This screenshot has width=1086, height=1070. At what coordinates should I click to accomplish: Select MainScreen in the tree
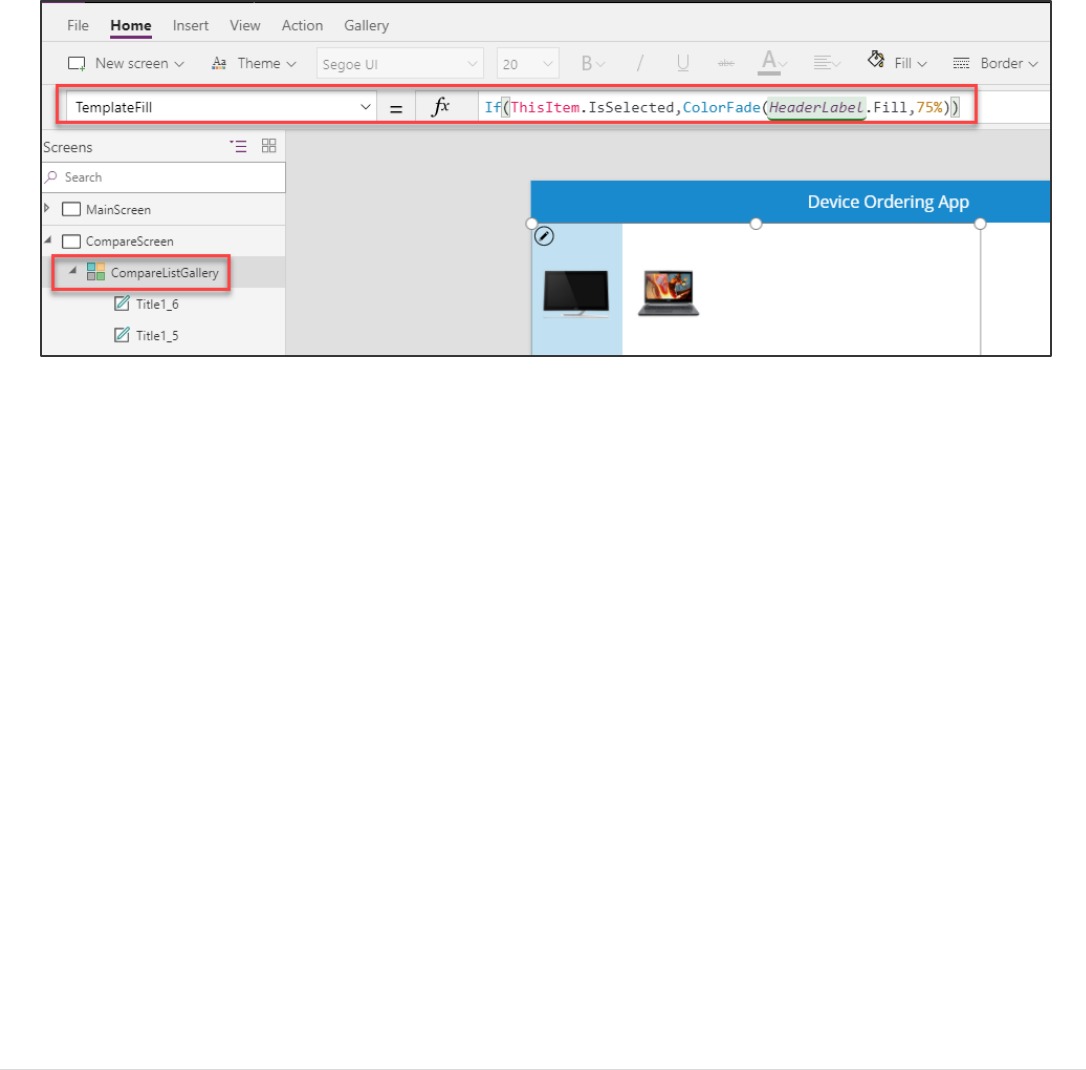(118, 210)
